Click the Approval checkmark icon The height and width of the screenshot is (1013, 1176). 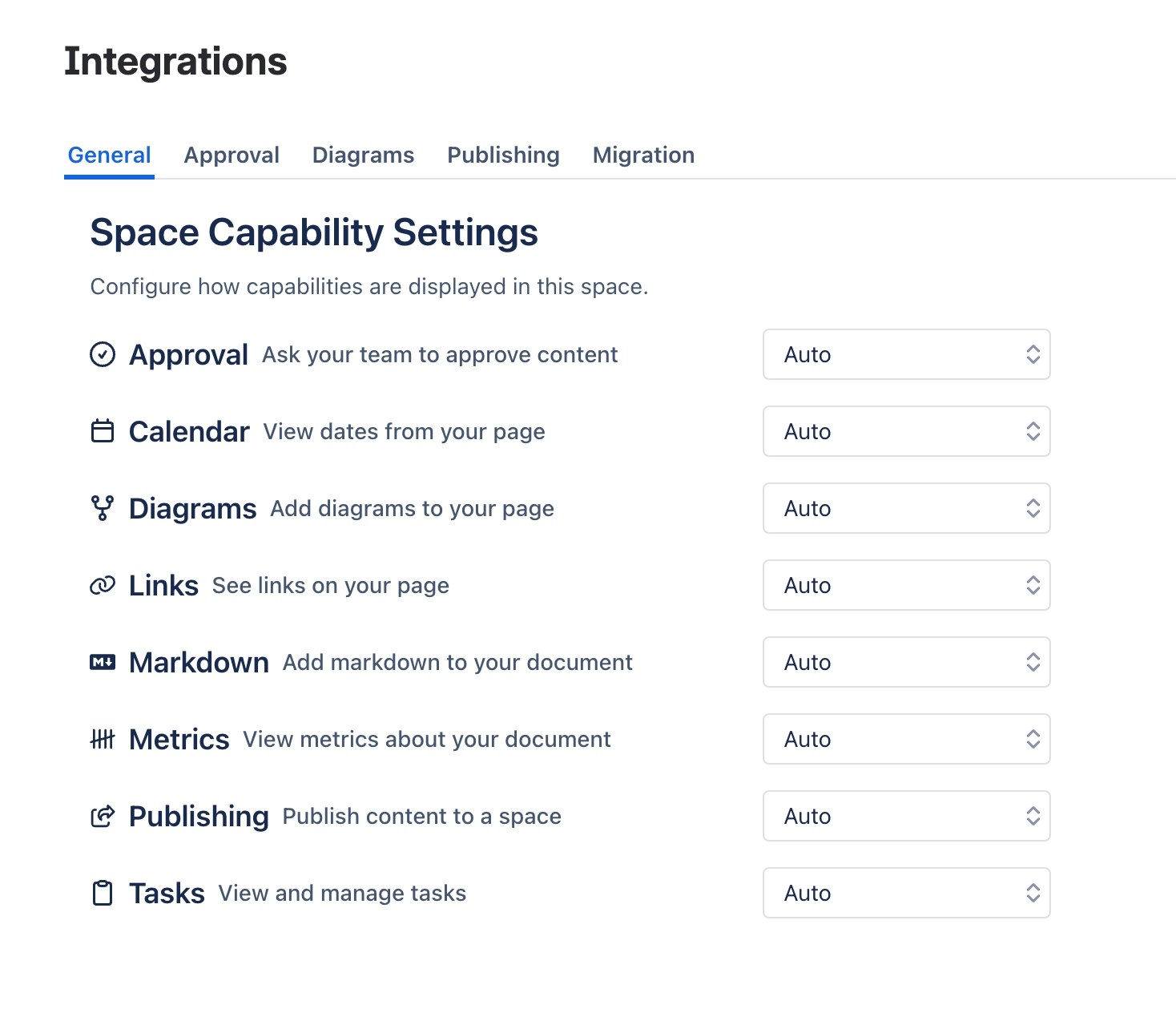coord(103,353)
